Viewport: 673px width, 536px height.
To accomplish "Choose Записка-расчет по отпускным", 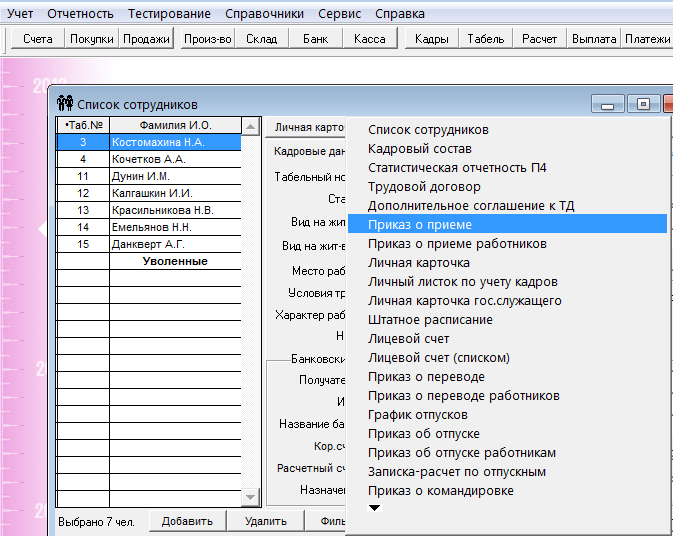I will point(507,472).
